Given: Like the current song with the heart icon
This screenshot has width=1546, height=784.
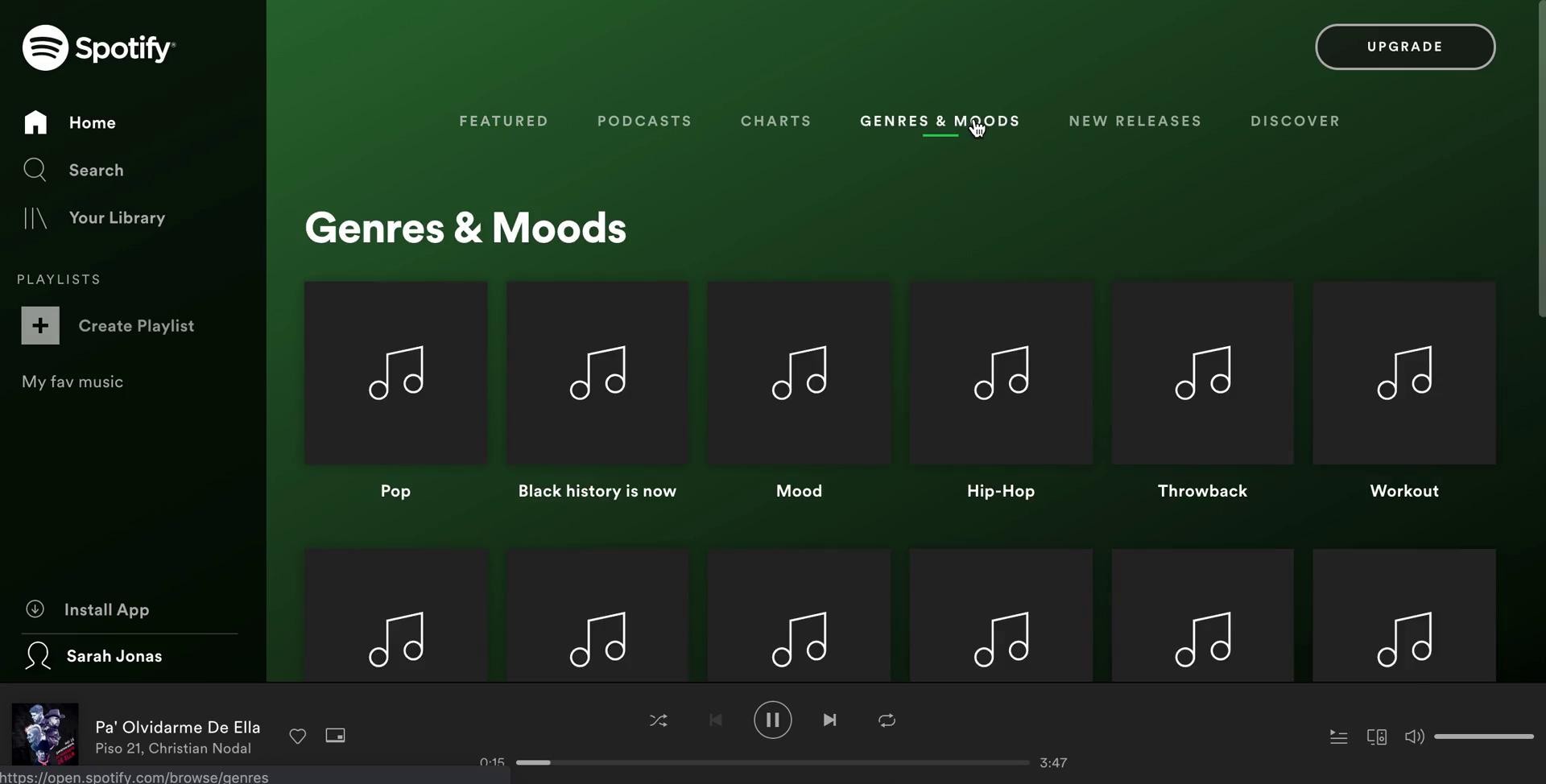Looking at the screenshot, I should coord(298,736).
